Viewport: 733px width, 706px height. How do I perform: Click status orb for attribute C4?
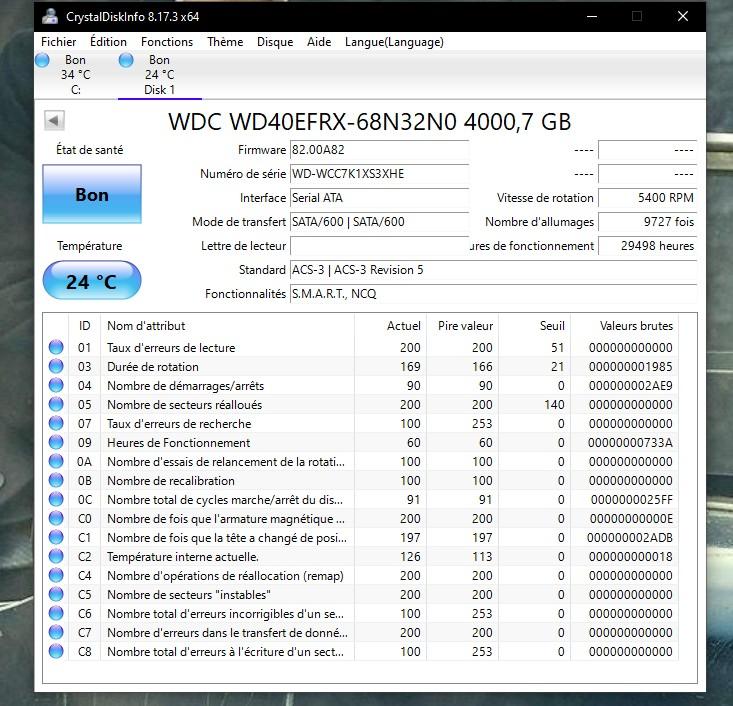56,575
